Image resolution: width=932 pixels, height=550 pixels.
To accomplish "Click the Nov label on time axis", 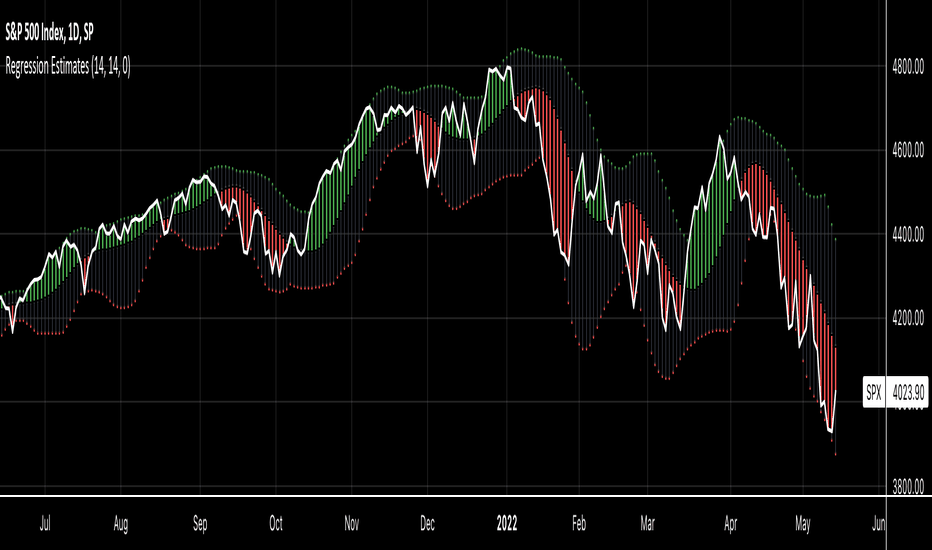I will pos(351,523).
